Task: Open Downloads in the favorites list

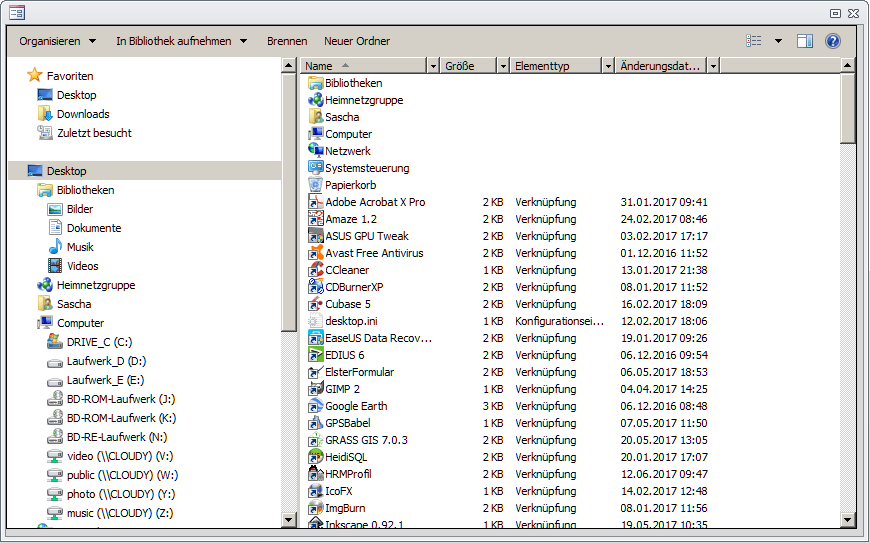Action: [83, 114]
